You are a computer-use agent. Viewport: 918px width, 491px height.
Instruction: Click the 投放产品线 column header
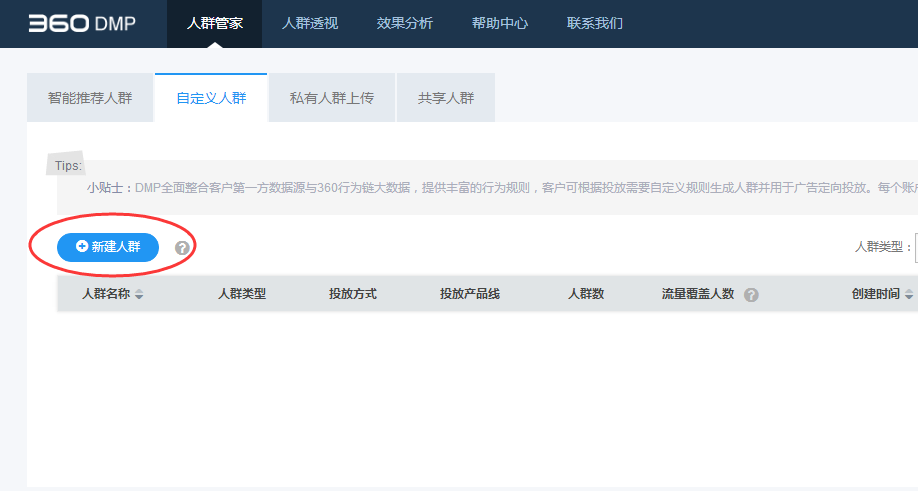tap(470, 294)
